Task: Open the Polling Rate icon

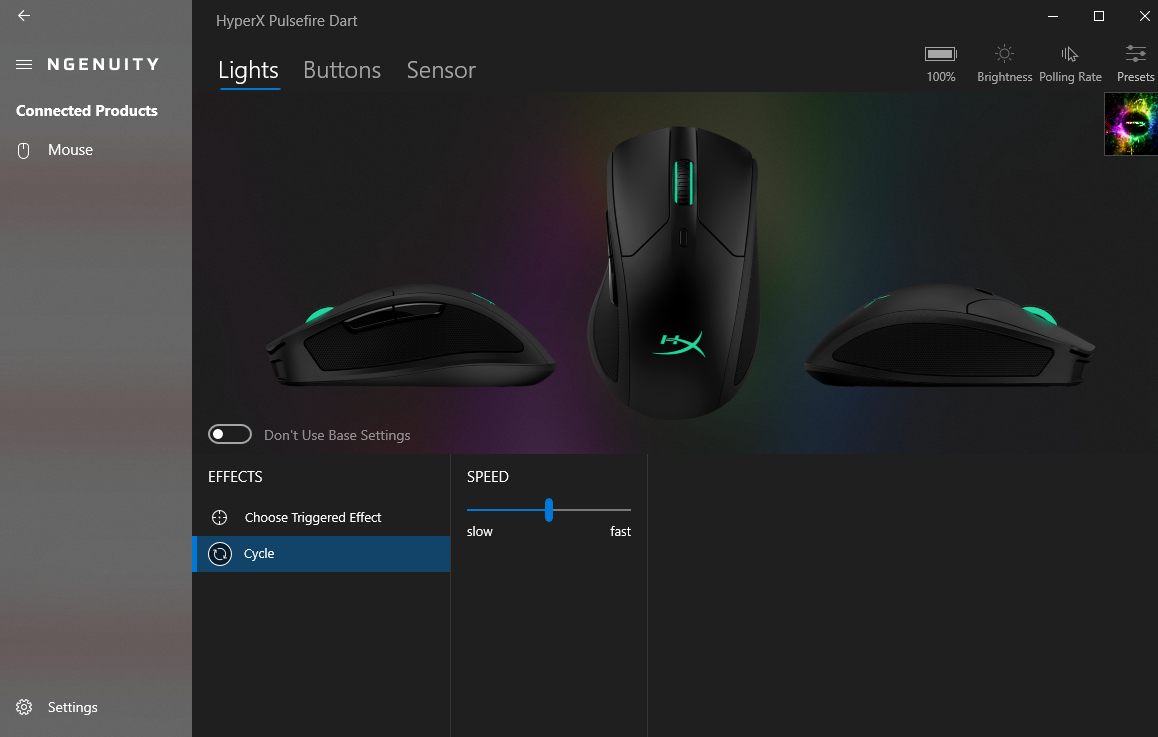Action: coord(1069,54)
